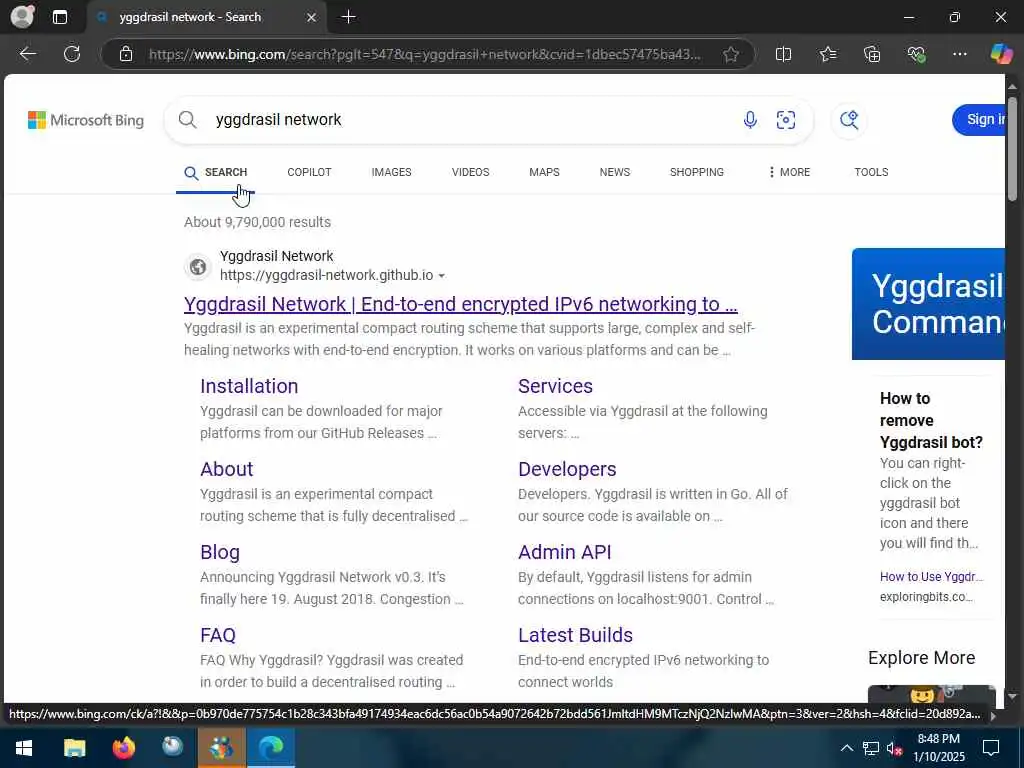Click the new tab plus button
The height and width of the screenshot is (768, 1024).
[x=349, y=17]
